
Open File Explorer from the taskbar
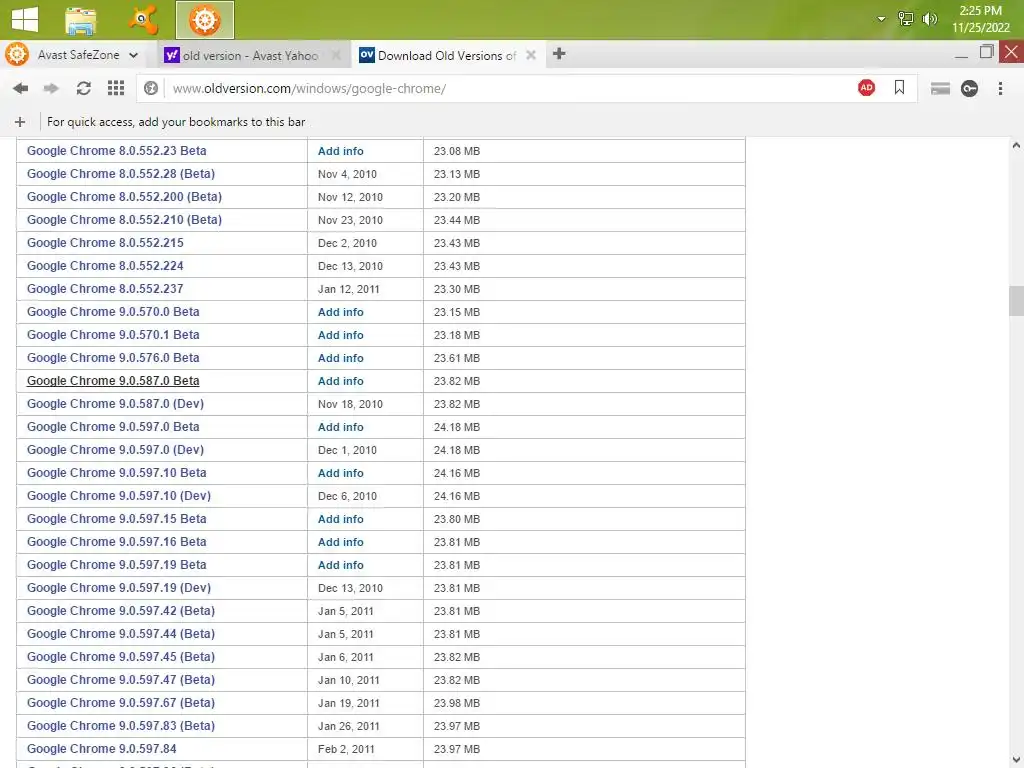coord(81,20)
